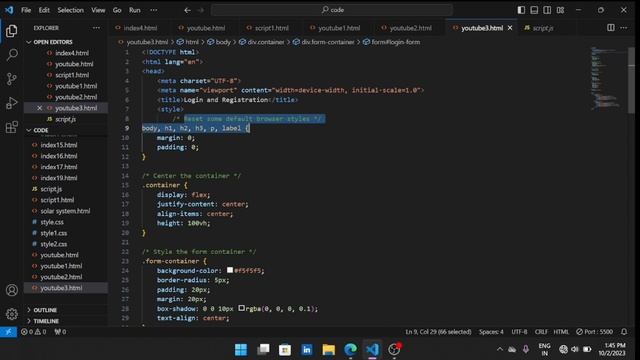Open the Run and Debug view
640x360 pixels.
12,103
